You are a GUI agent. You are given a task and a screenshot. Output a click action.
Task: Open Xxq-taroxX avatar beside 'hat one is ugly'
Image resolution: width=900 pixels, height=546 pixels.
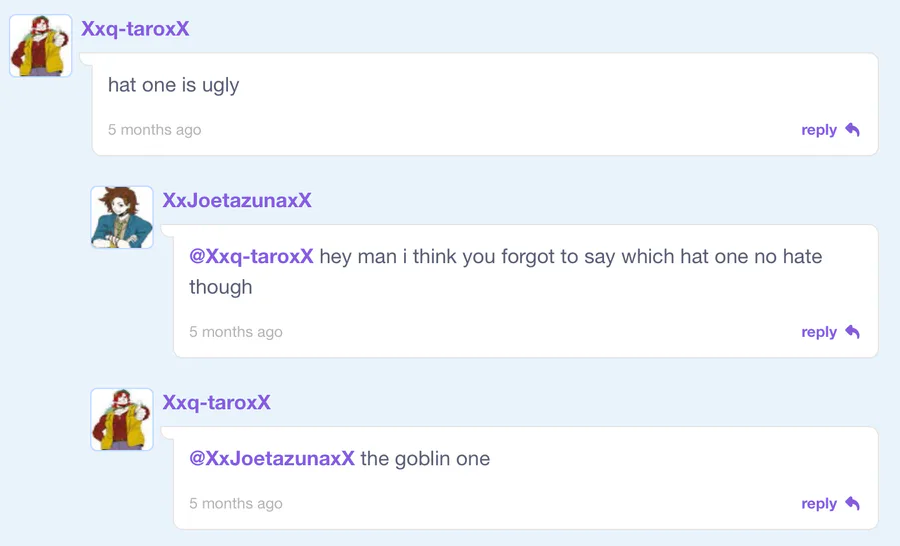41,46
